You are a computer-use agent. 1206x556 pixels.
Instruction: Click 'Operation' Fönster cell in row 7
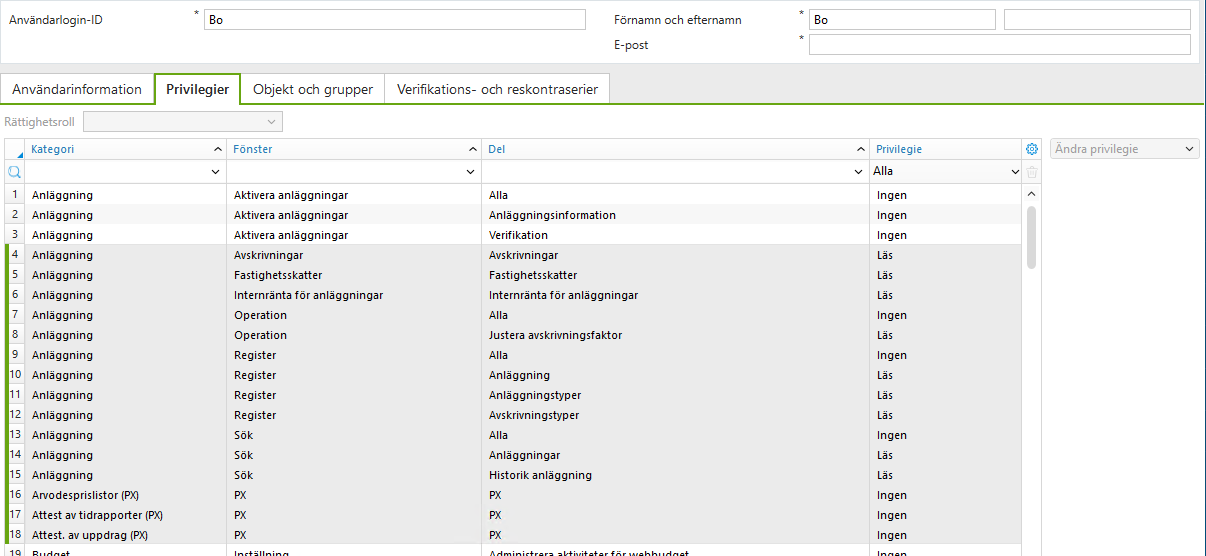coord(354,315)
